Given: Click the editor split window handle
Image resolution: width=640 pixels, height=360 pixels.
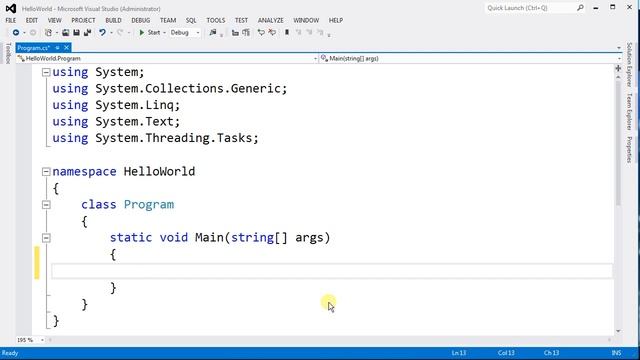Looking at the screenshot, I should (618, 69).
